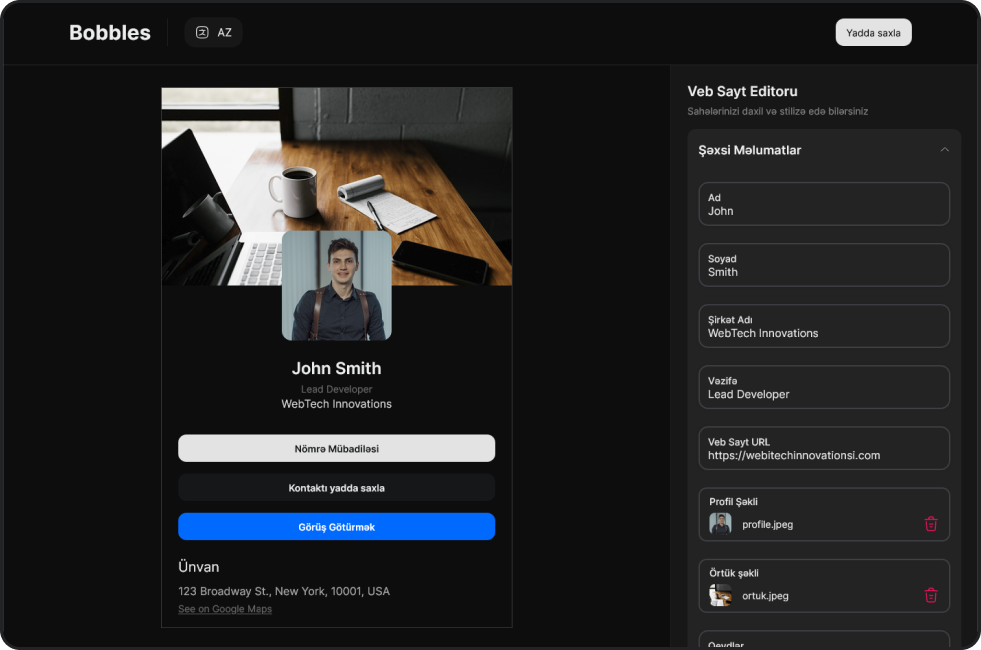Focus the Veb Sayt URL field
Image resolution: width=981 pixels, height=650 pixels.
pyautogui.click(x=824, y=449)
